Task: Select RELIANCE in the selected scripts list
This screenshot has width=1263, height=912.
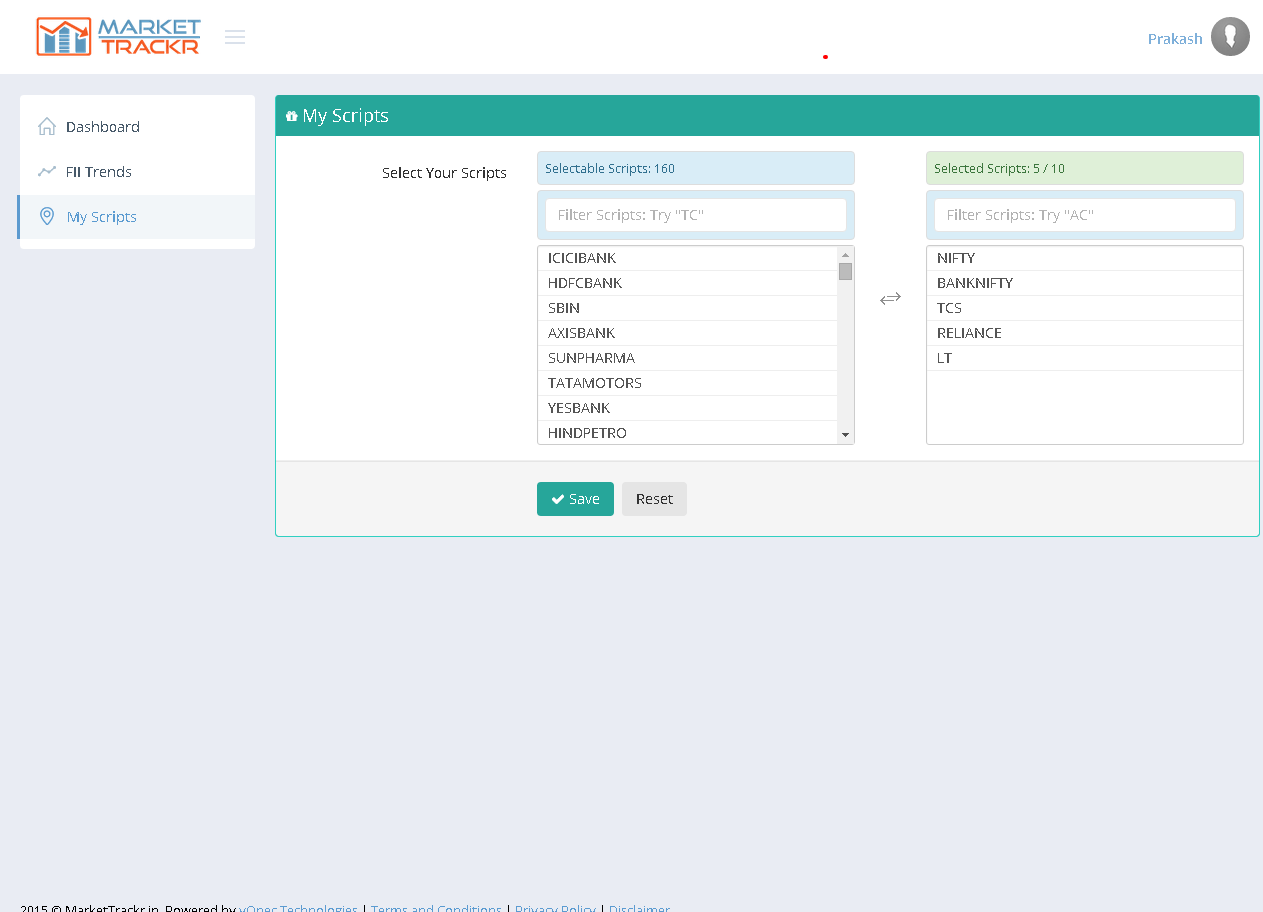Action: (x=969, y=333)
